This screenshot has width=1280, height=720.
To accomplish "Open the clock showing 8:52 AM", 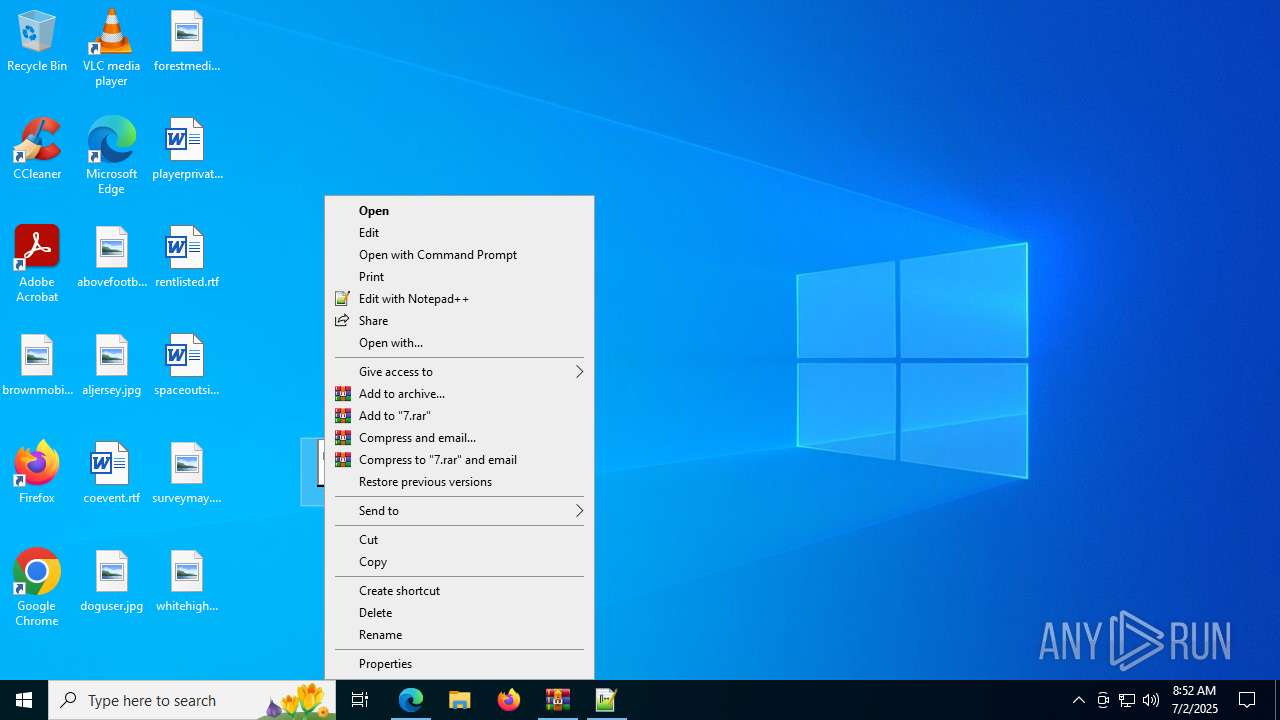I will click(1194, 700).
